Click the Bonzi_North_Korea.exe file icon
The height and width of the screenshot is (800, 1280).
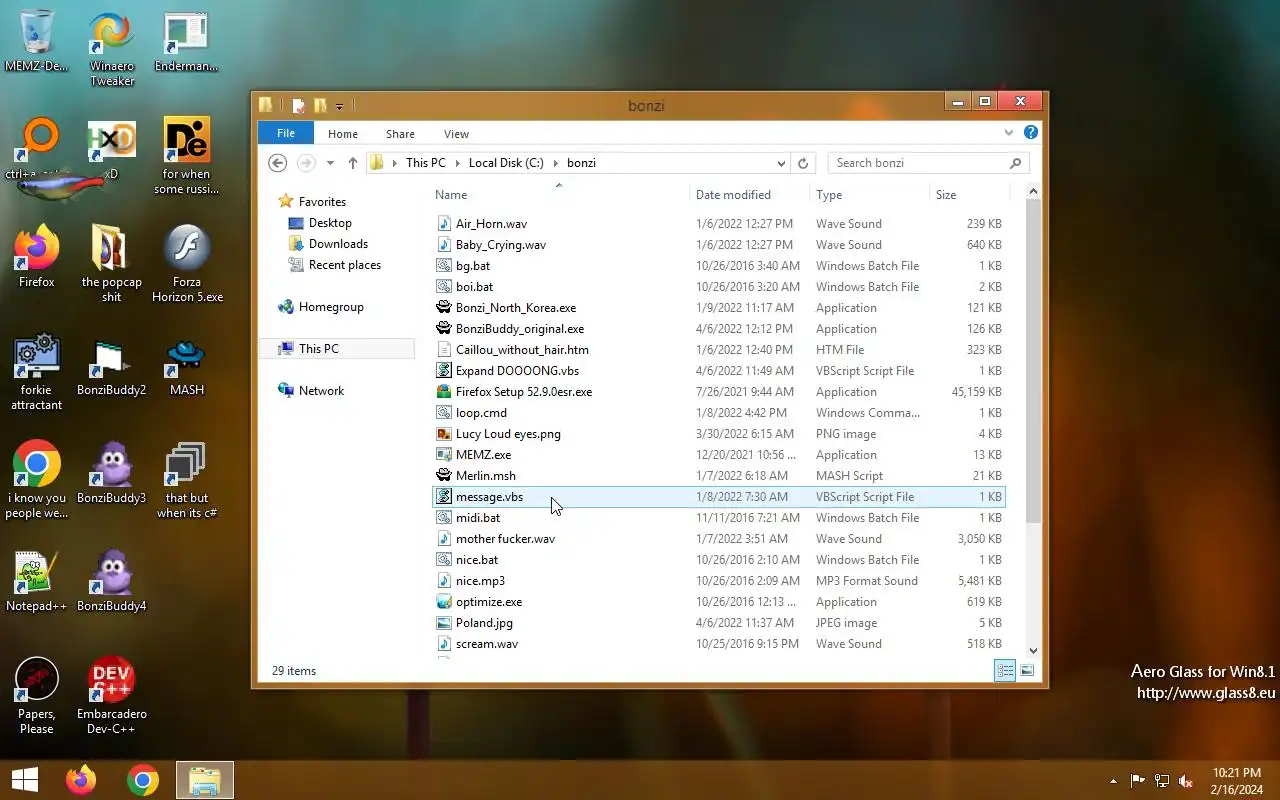pos(445,308)
